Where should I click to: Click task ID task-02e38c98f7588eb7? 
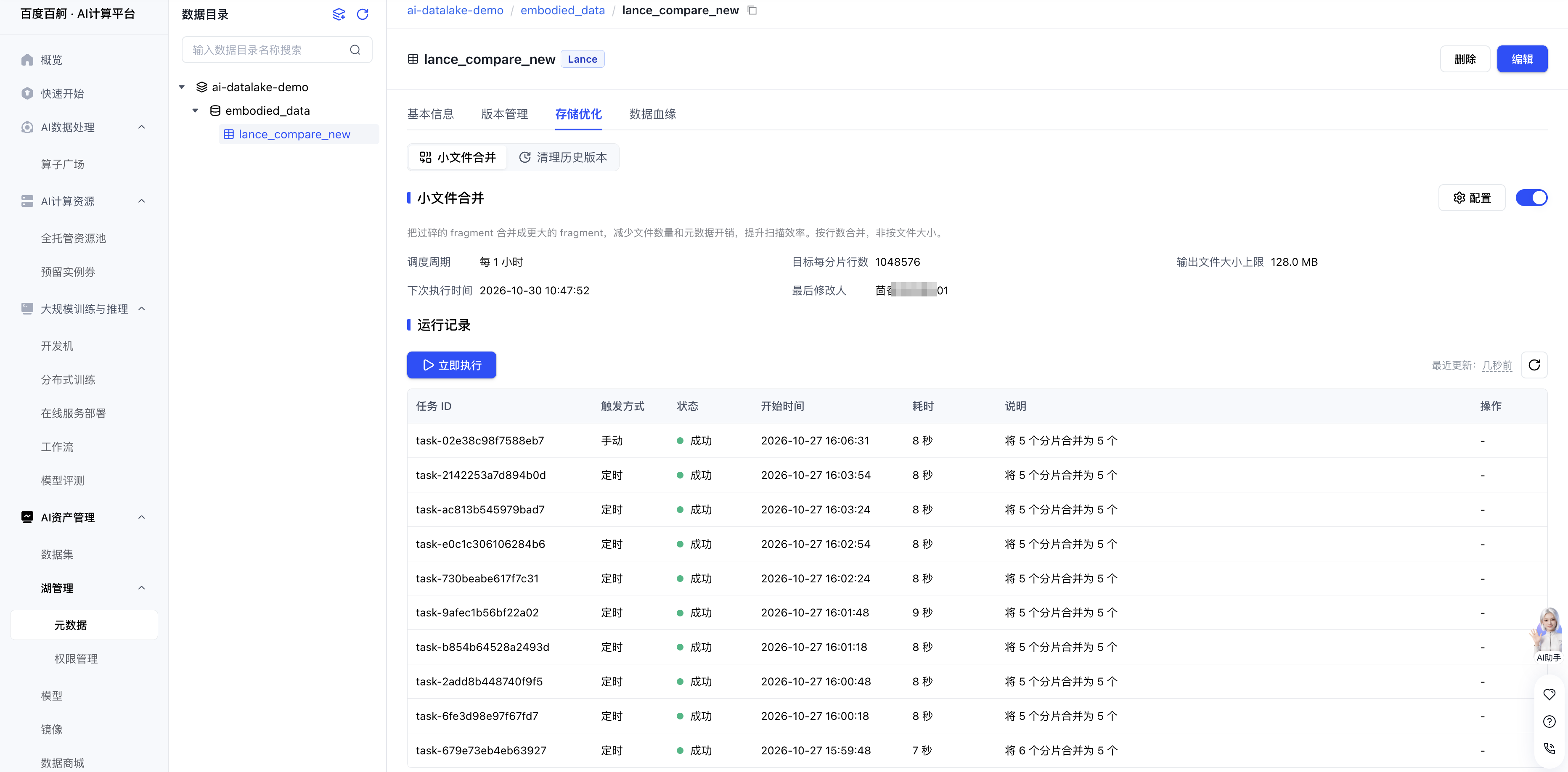(479, 440)
